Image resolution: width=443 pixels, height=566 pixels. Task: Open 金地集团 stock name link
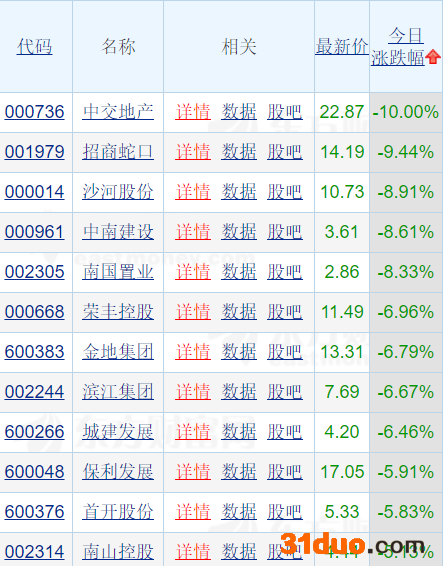tap(118, 352)
